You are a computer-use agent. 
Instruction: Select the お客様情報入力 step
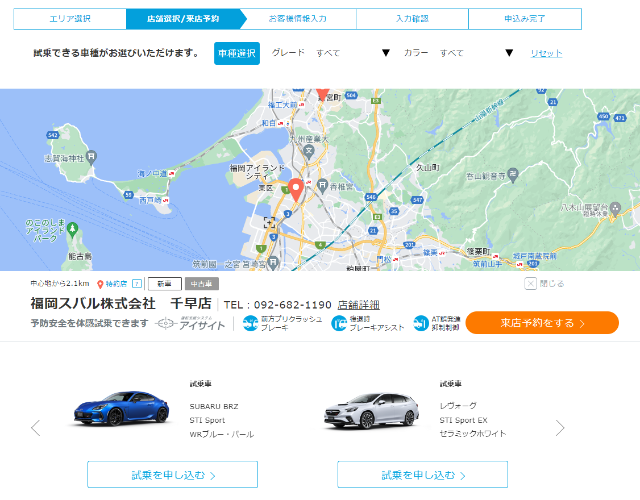point(298,19)
